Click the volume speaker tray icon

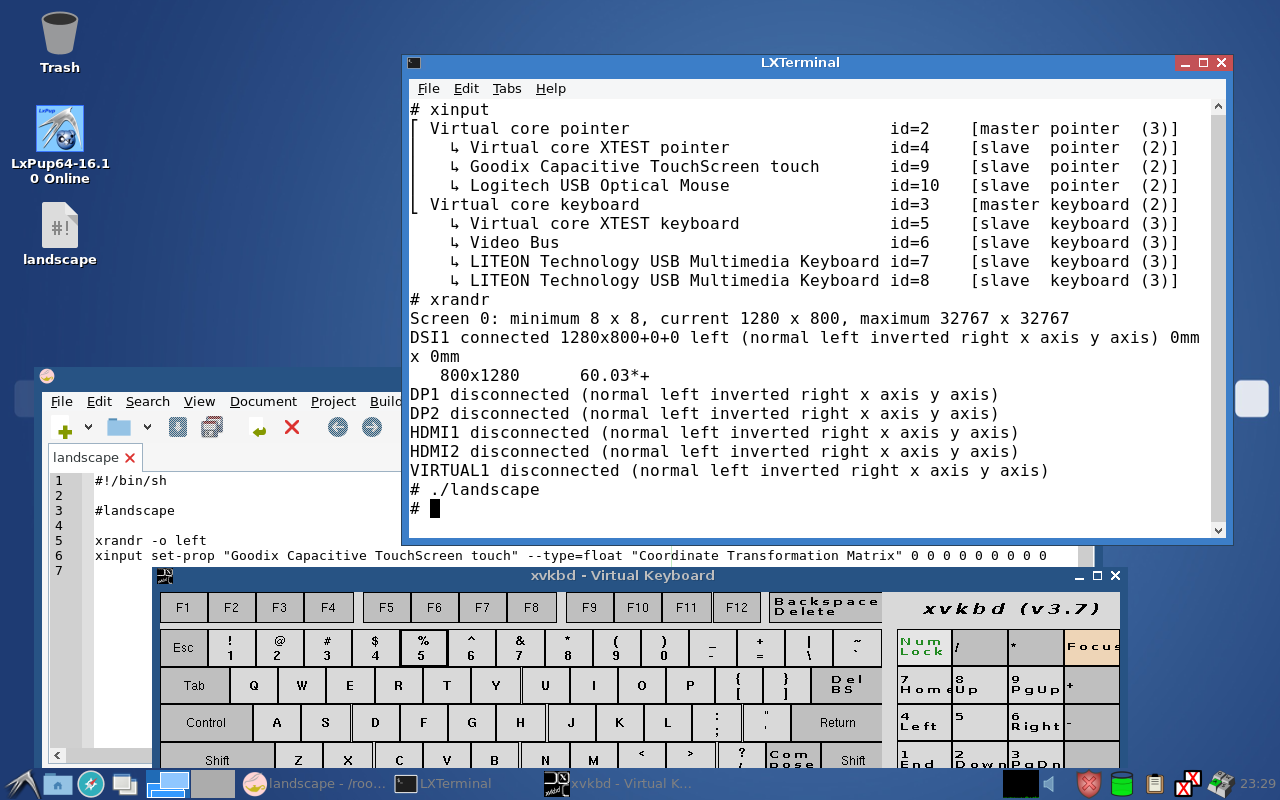point(1049,784)
